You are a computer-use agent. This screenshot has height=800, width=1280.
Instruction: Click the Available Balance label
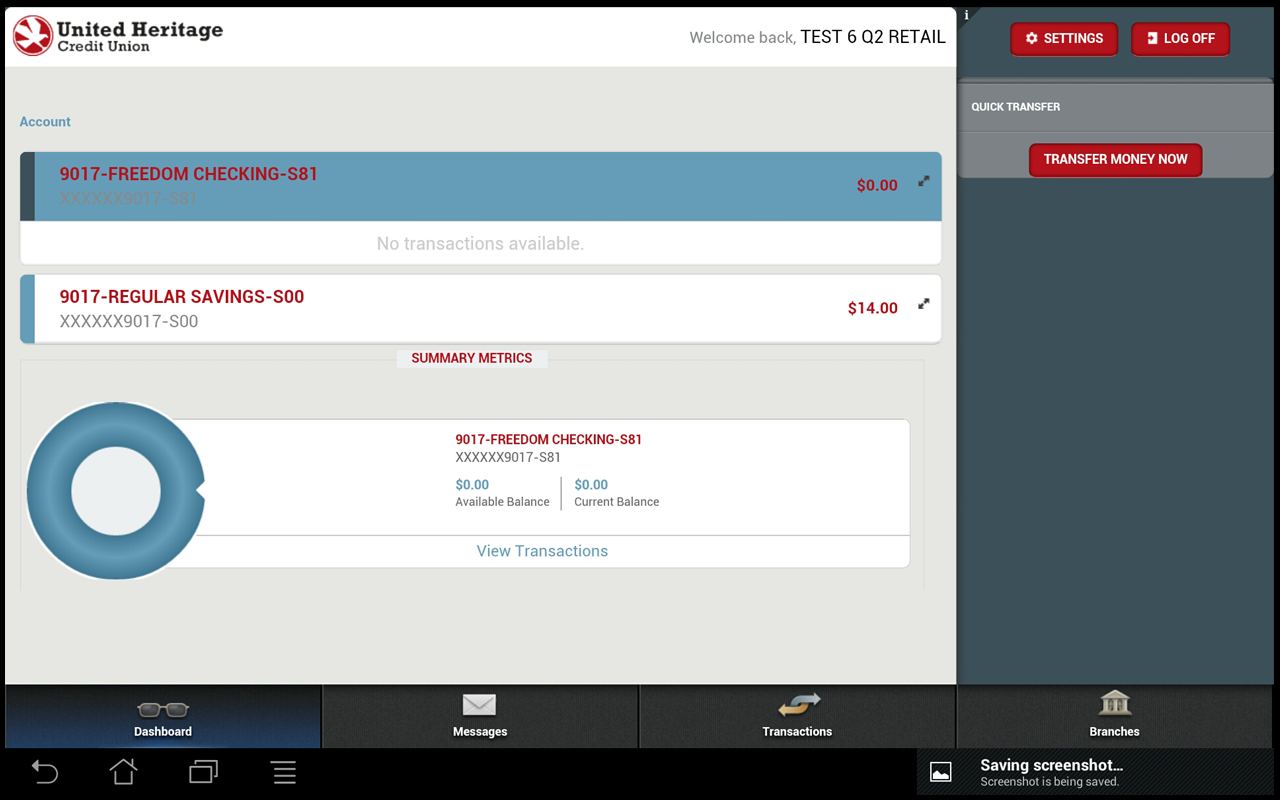(x=503, y=502)
